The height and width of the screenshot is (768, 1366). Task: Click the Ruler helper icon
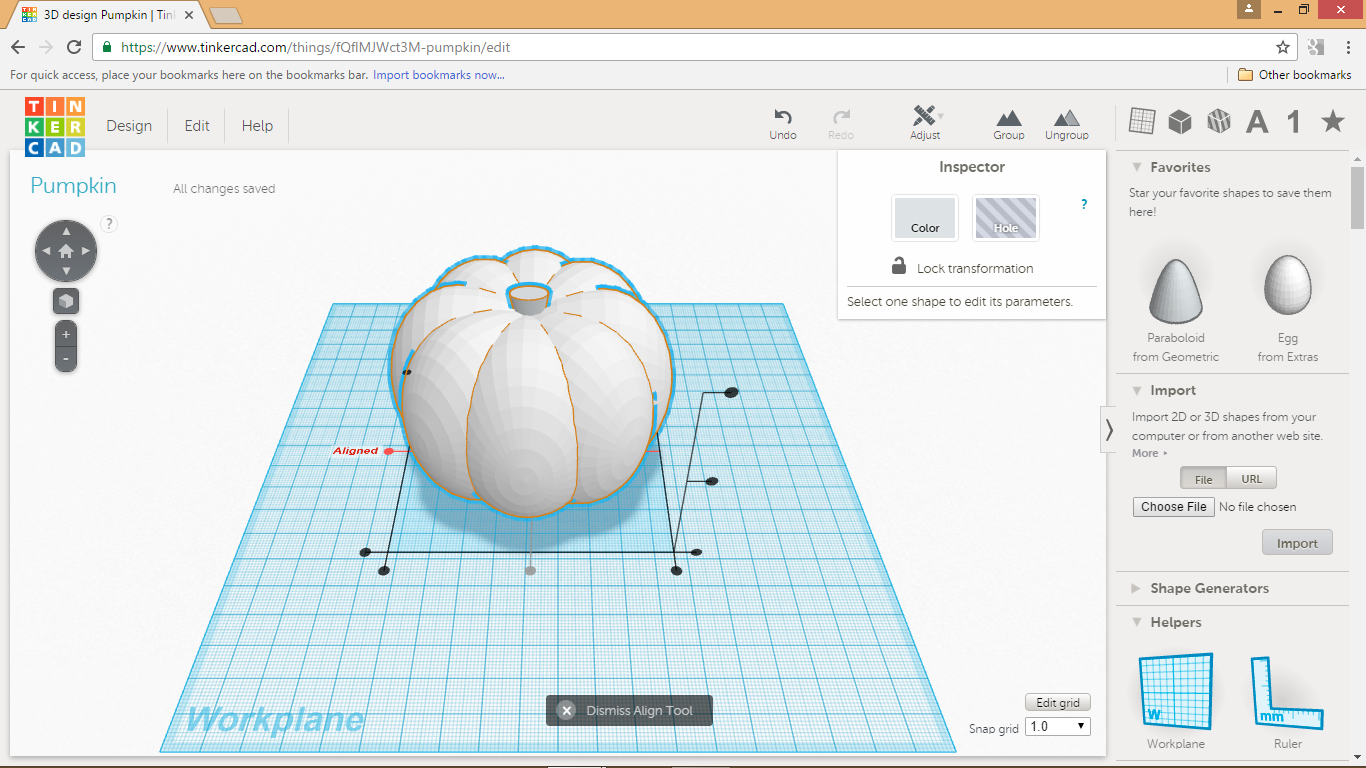[x=1287, y=690]
